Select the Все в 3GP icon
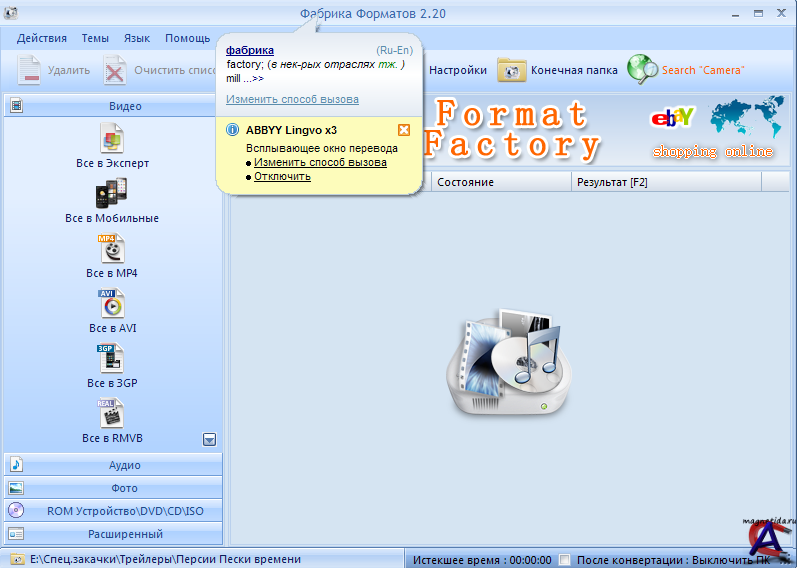Image resolution: width=797 pixels, height=568 pixels. click(112, 358)
